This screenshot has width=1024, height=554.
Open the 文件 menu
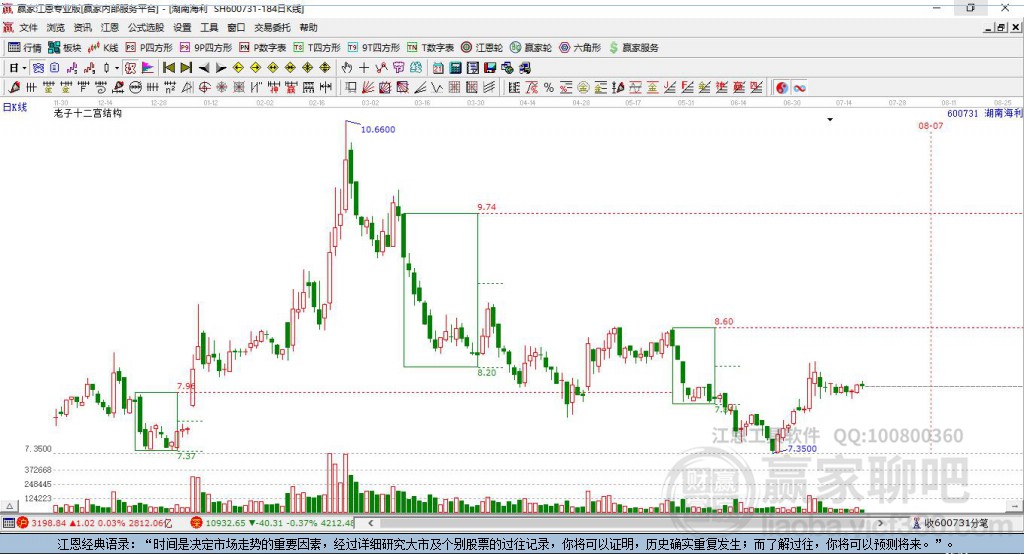pyautogui.click(x=28, y=27)
